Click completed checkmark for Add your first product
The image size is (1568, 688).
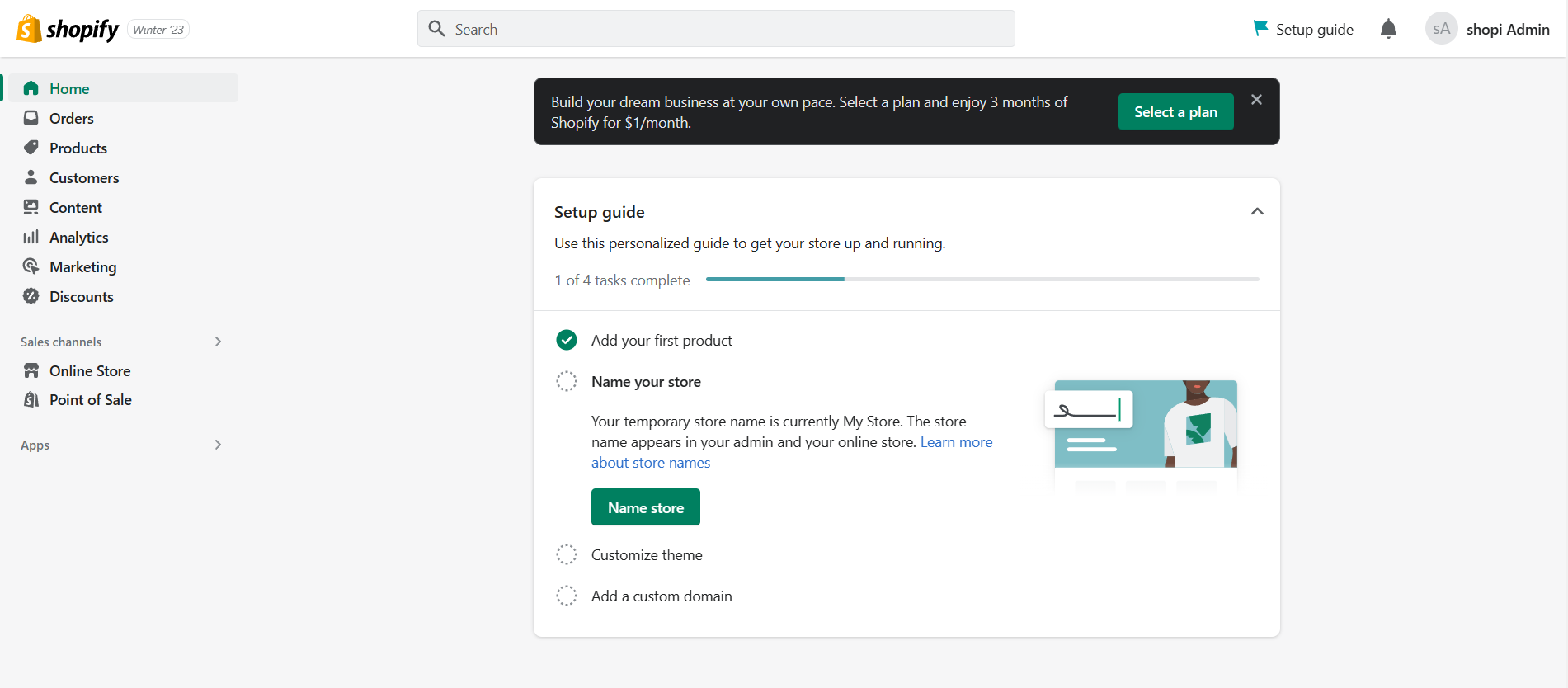pyautogui.click(x=567, y=340)
